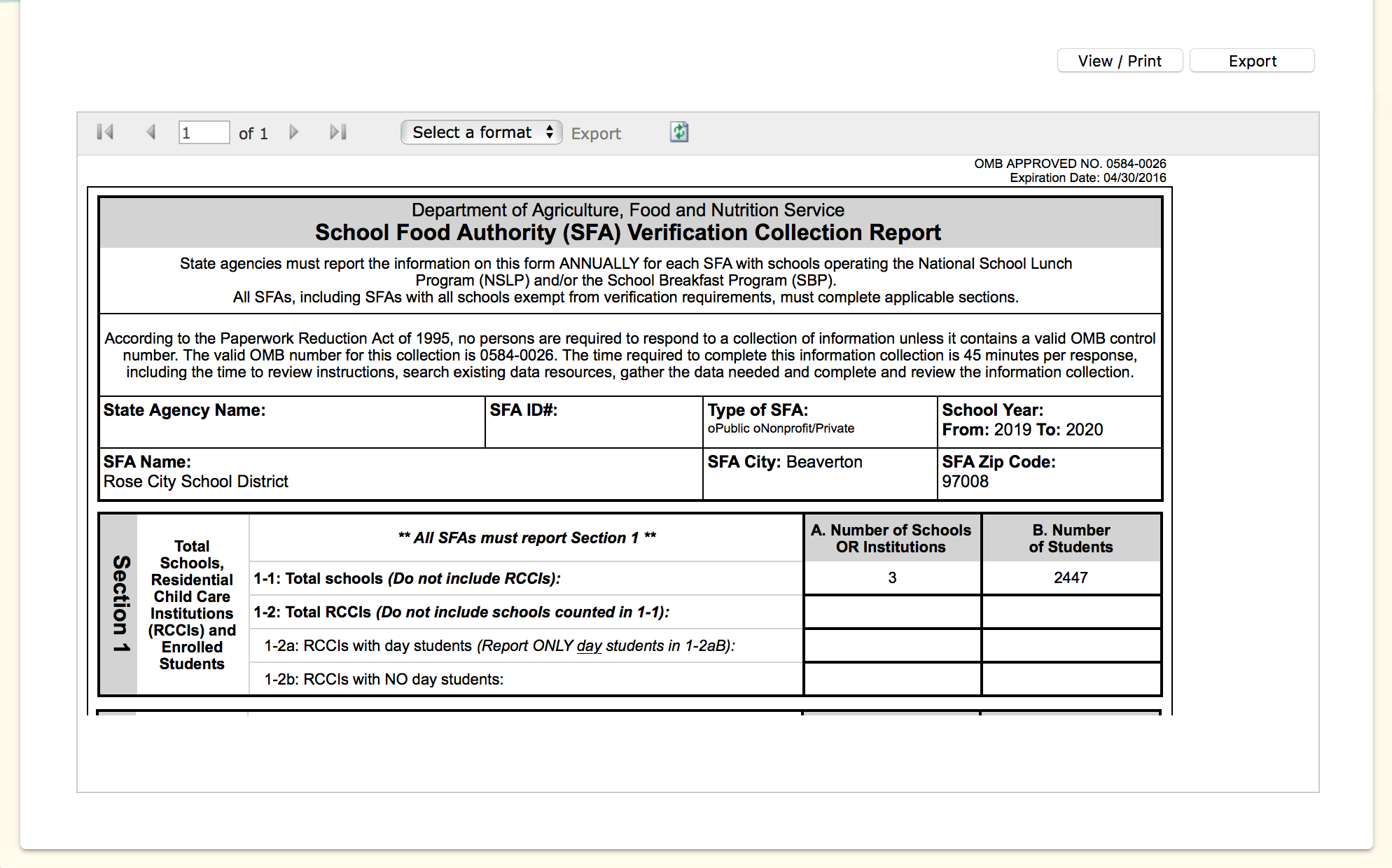Click the School Food Authority report title

[x=627, y=232]
